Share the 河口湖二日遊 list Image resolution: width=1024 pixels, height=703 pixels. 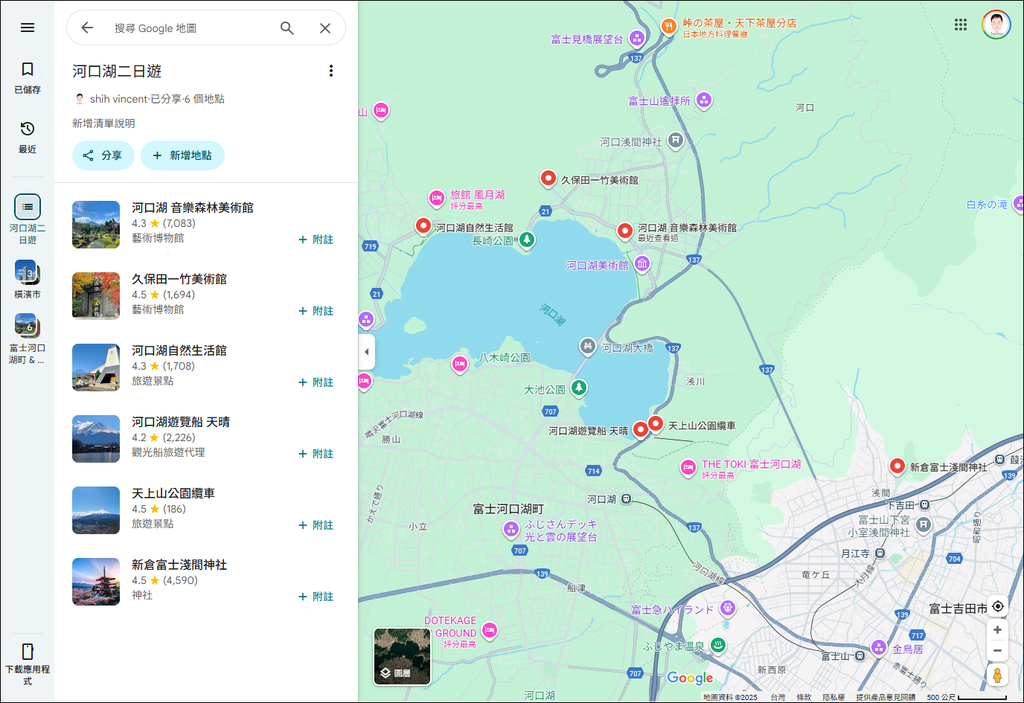click(x=103, y=155)
